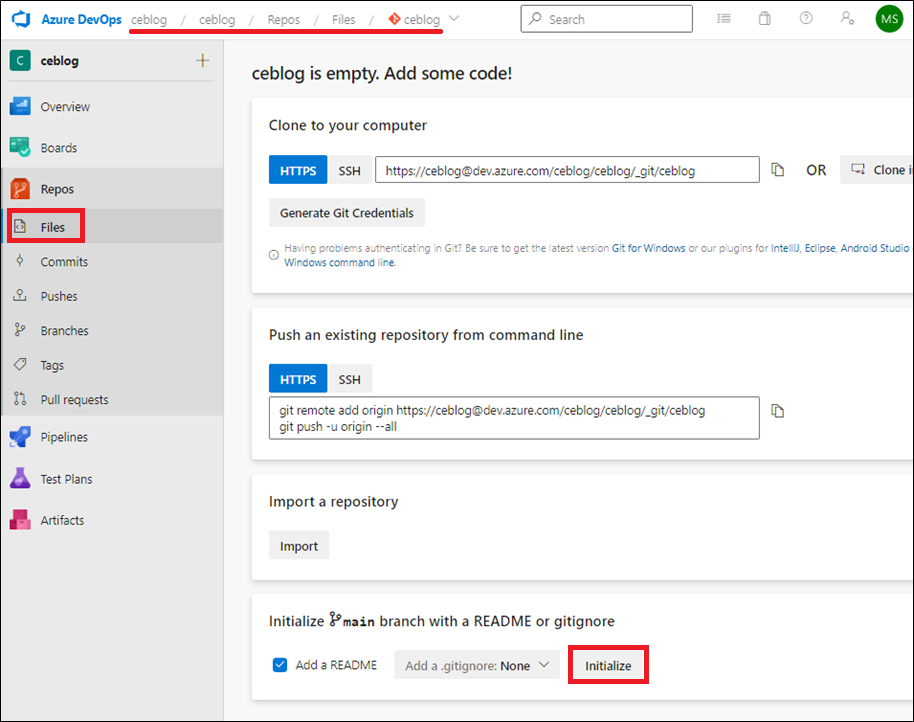This screenshot has height=722, width=914.
Task: Open the Repos hub icon
Action: pyautogui.click(x=20, y=189)
